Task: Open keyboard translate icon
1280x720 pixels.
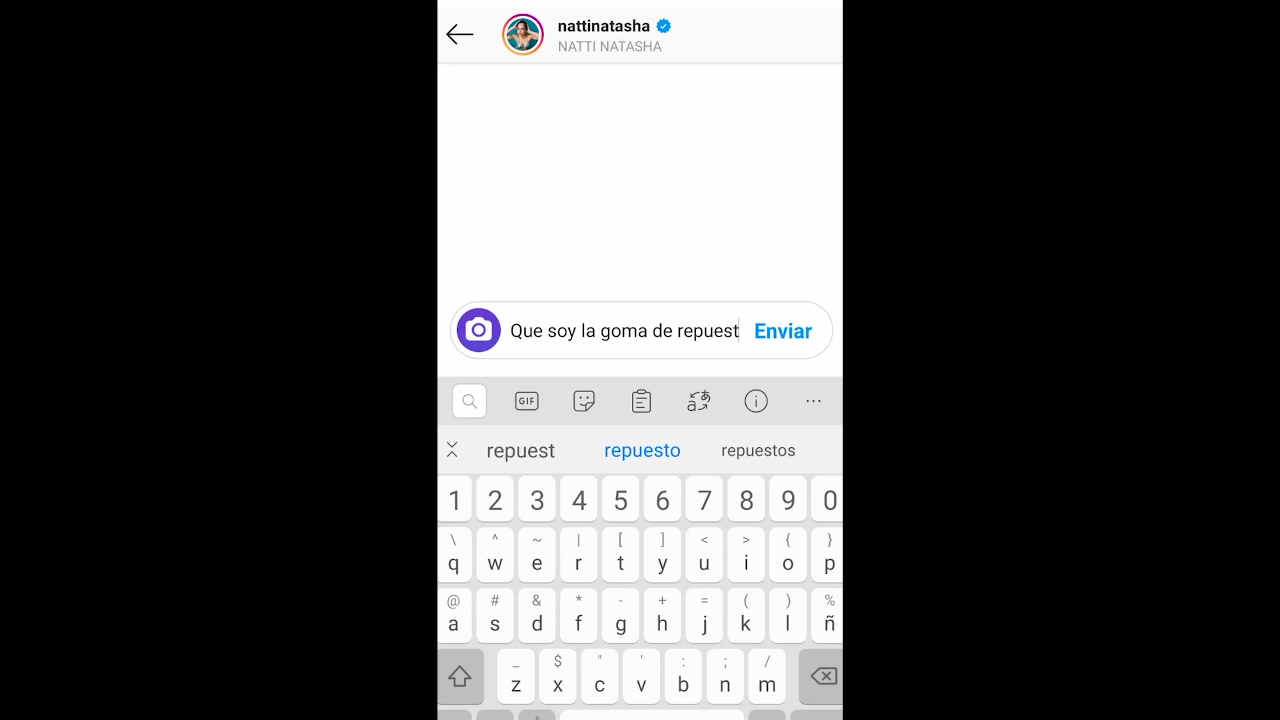Action: pyautogui.click(x=699, y=401)
